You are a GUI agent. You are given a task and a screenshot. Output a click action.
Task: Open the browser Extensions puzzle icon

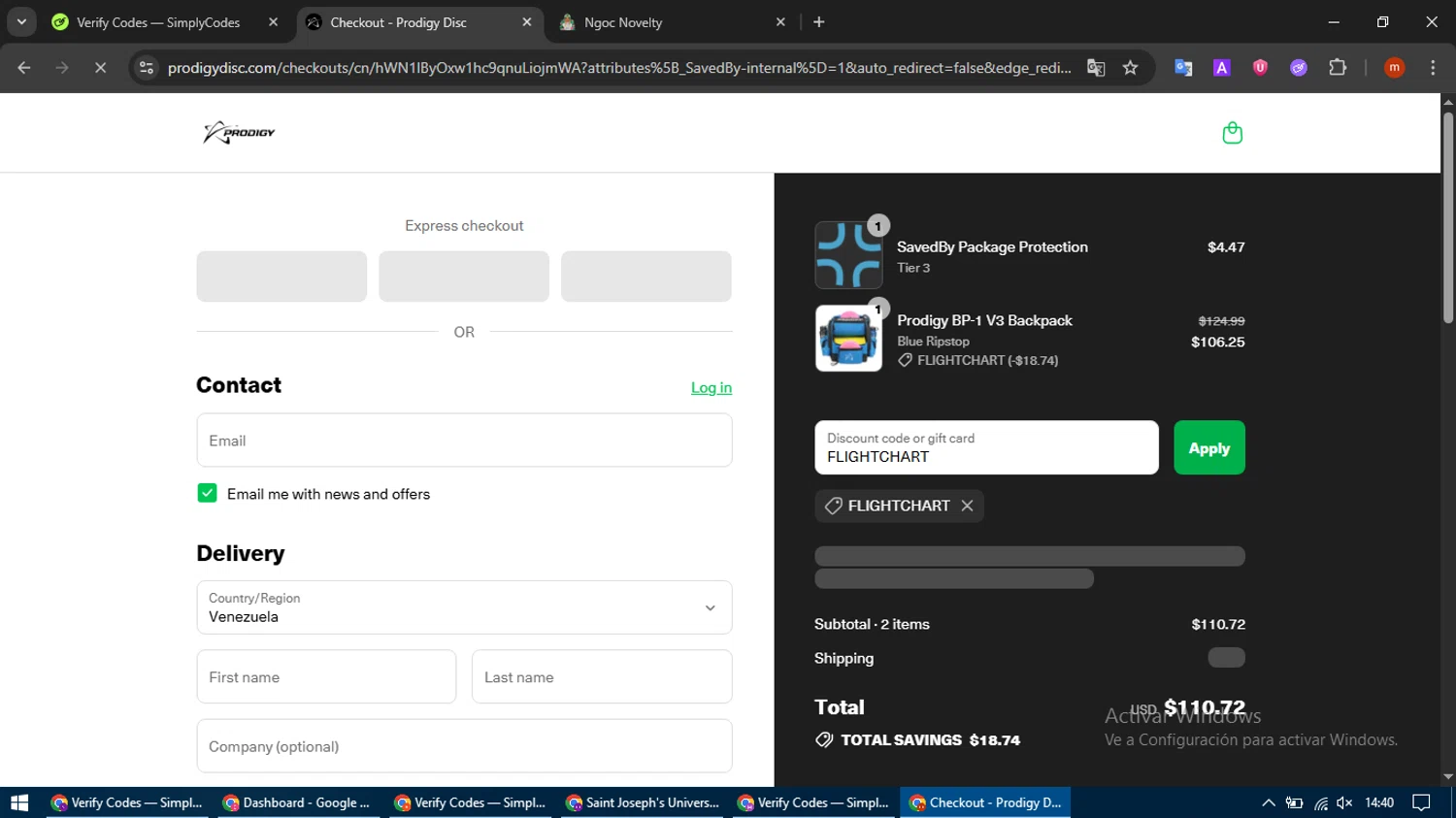click(1338, 68)
